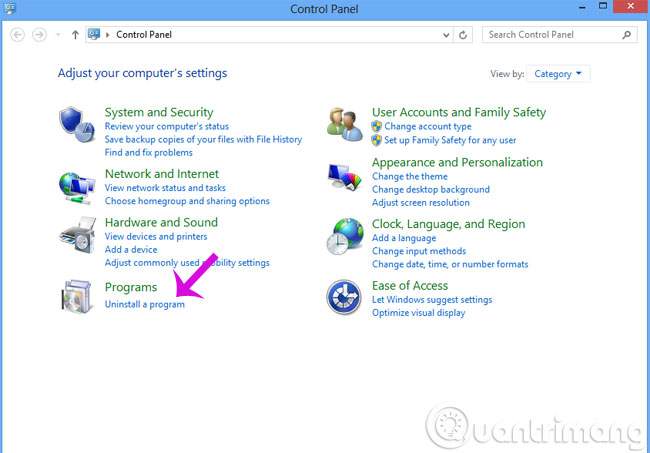Click View network status and tasks
This screenshot has height=453, width=650.
[x=165, y=188]
